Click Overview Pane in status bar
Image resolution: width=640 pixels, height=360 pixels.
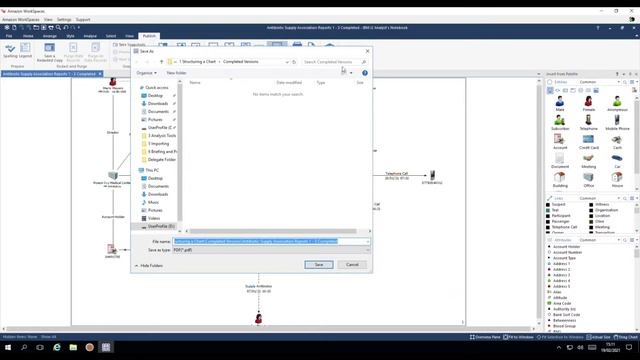(x=485, y=337)
